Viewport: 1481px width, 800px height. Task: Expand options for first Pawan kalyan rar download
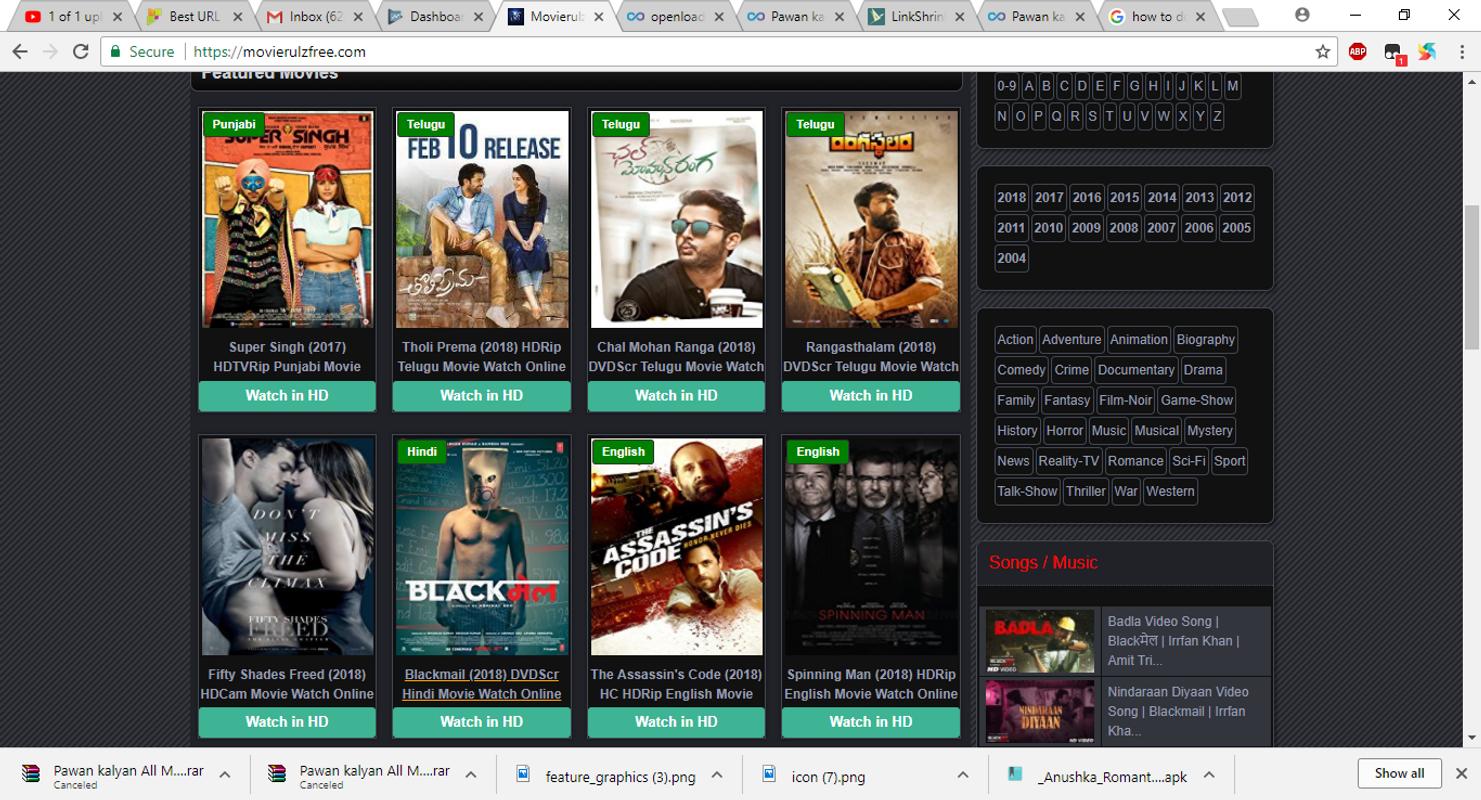tap(225, 775)
